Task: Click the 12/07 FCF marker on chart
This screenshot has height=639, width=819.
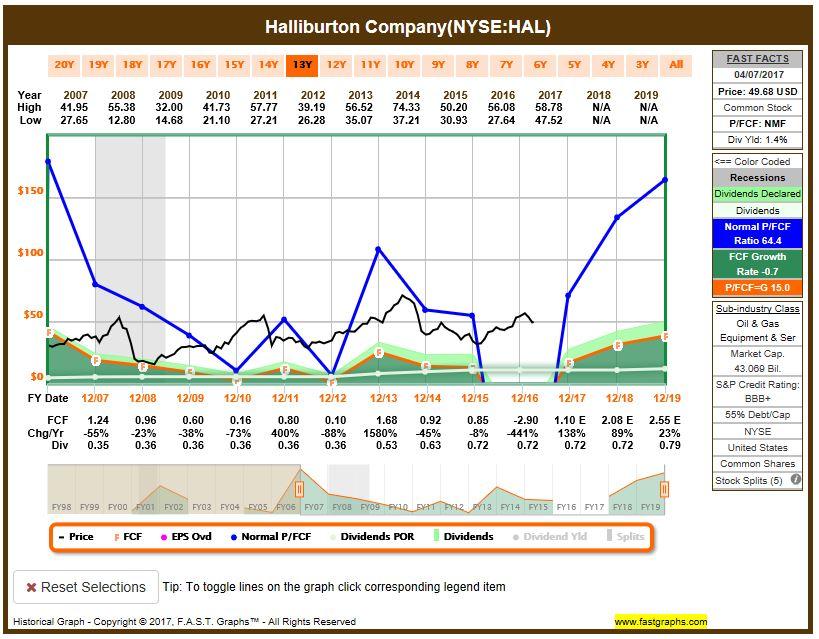Action: 96,360
